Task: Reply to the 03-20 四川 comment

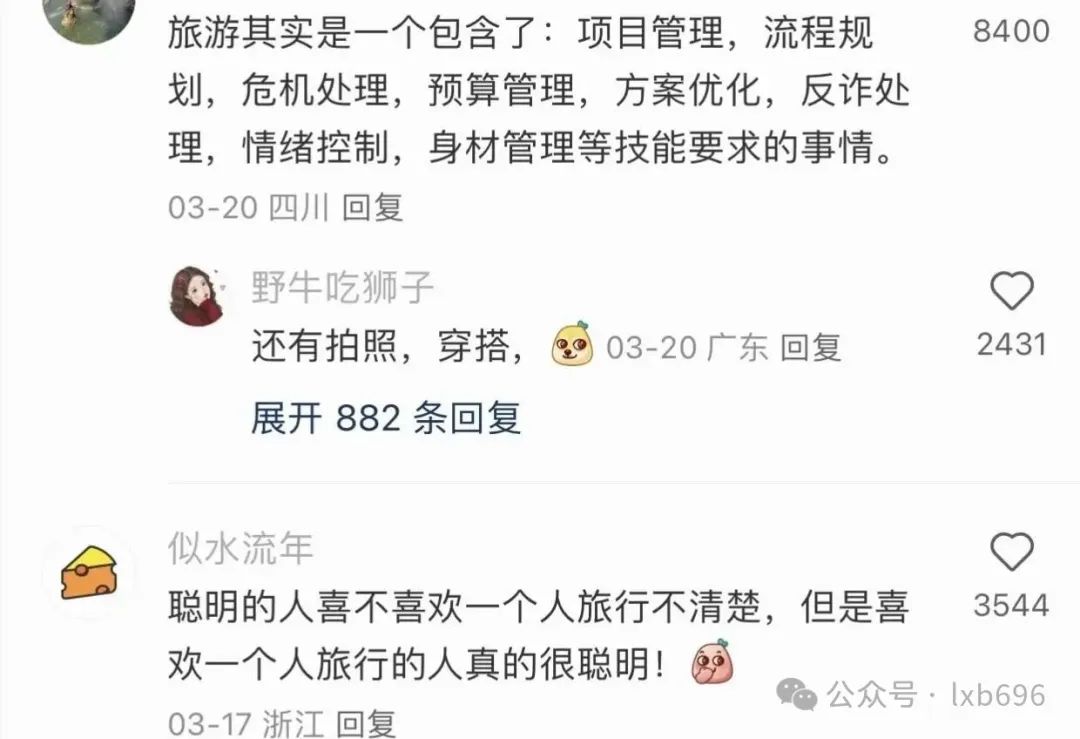Action: click(373, 207)
